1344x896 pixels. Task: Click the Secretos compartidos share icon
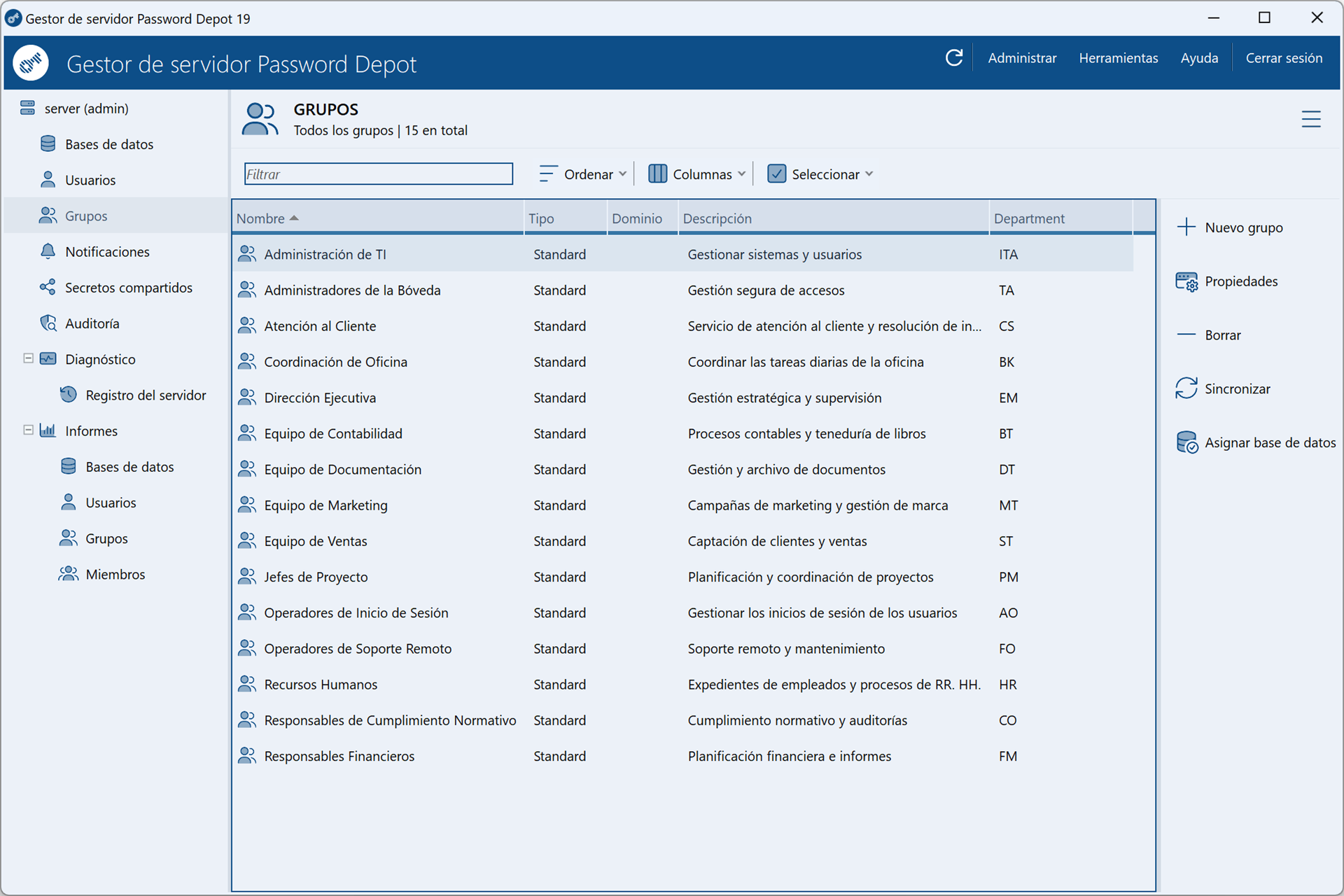tap(48, 287)
